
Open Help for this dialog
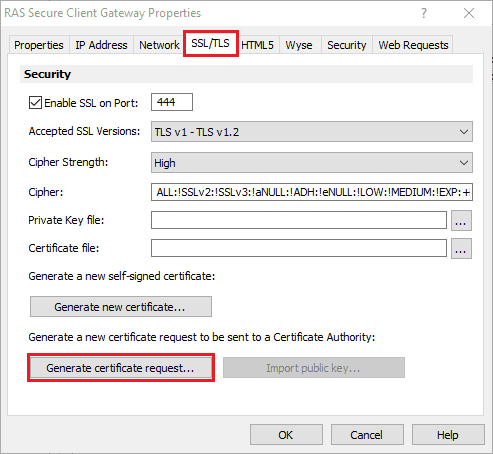pos(448,435)
